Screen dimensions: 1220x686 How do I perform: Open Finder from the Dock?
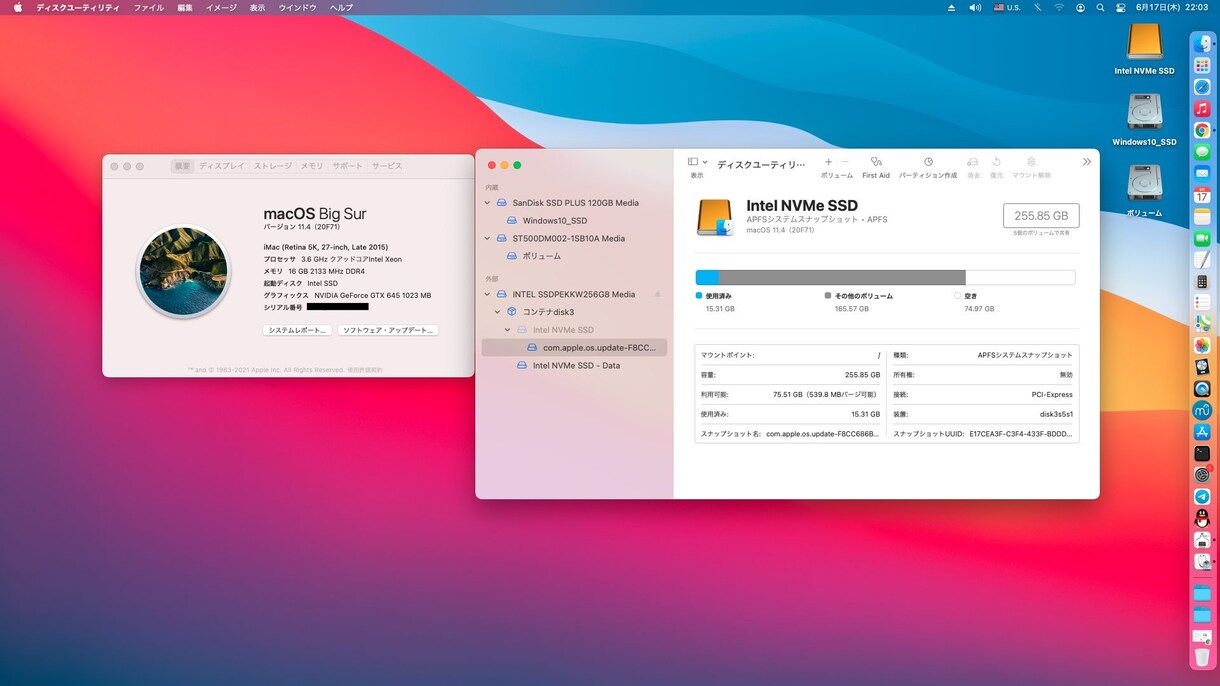pos(1202,44)
